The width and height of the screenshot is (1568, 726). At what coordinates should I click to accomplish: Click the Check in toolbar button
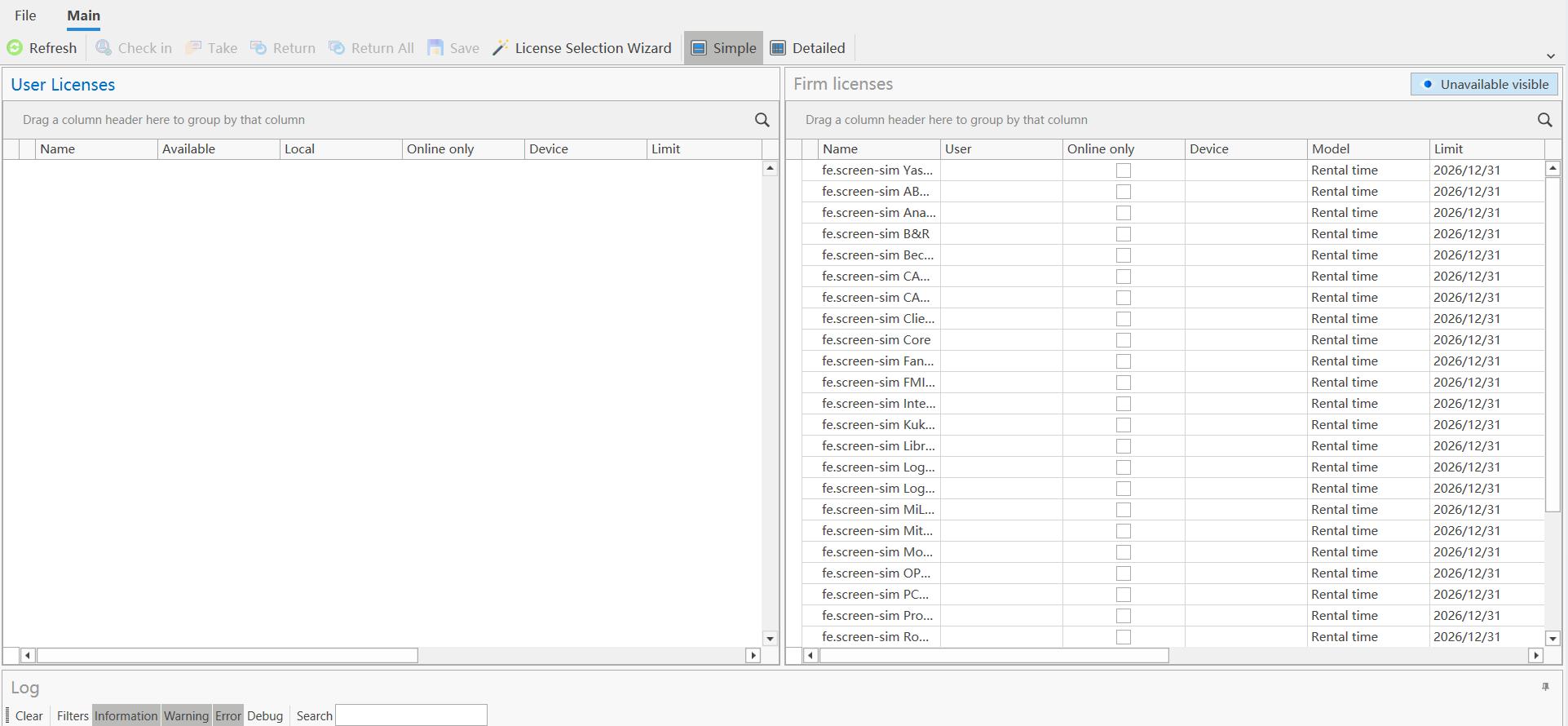coord(134,48)
